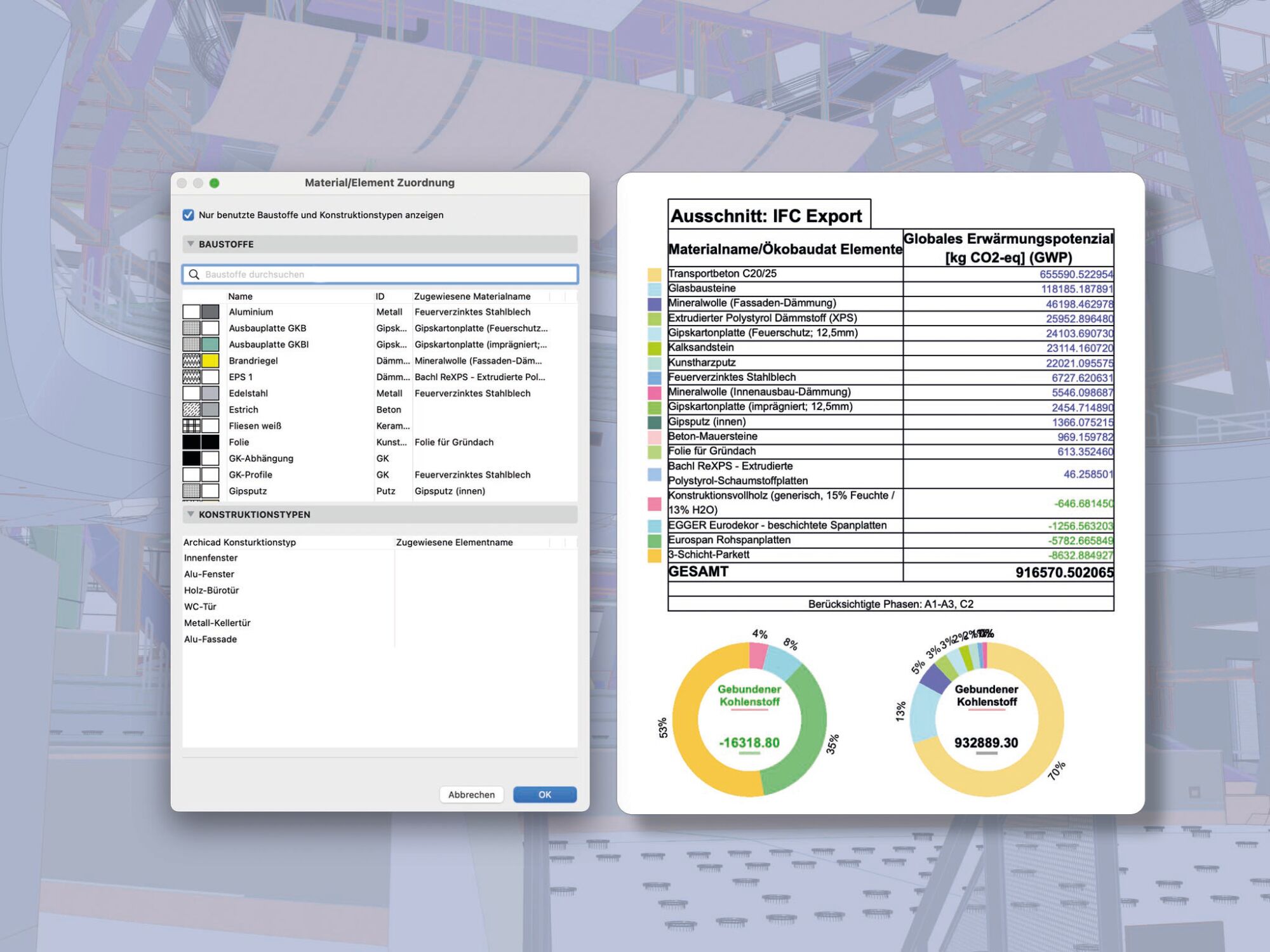
Task: Click the EPS 1 zigzag hatch icon
Action: (x=191, y=377)
